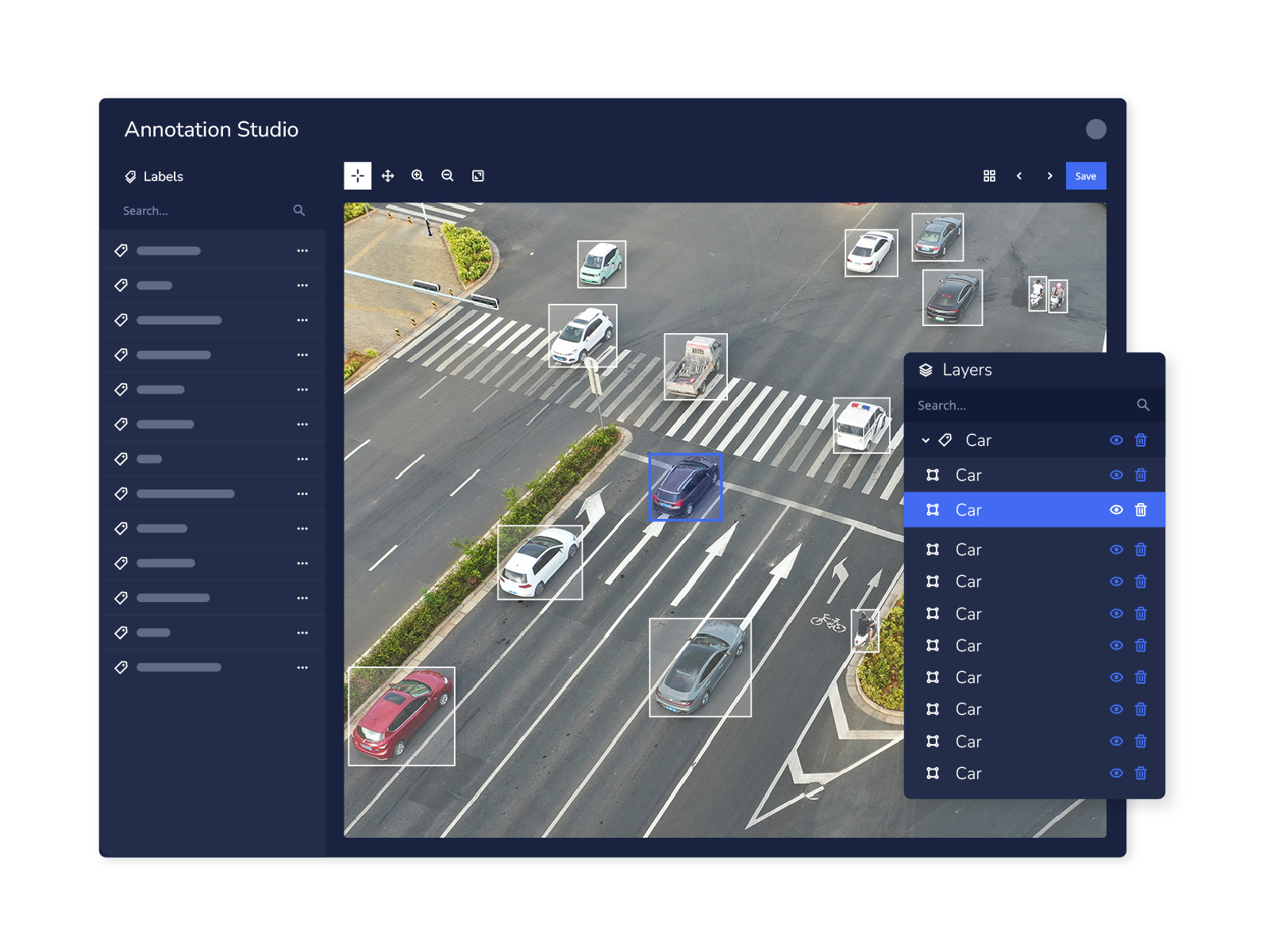
Task: Click the zoom in magnifier icon
Action: tap(418, 176)
